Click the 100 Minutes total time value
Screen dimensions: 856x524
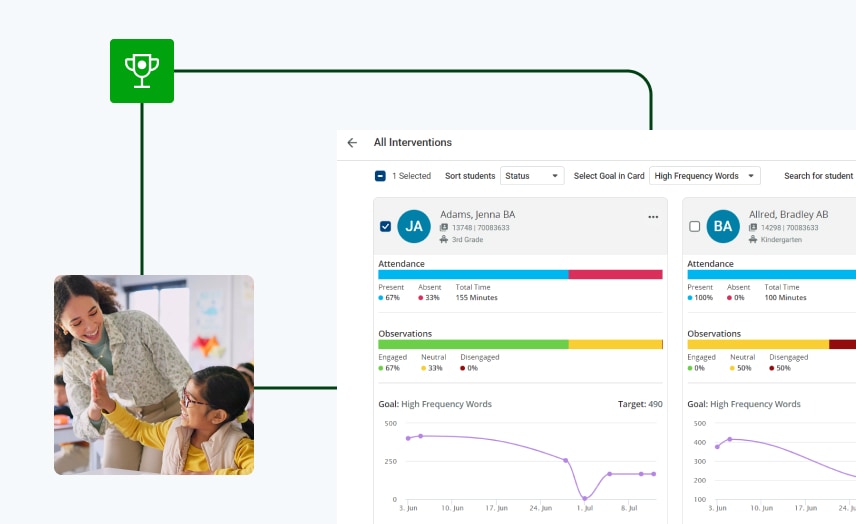785,297
